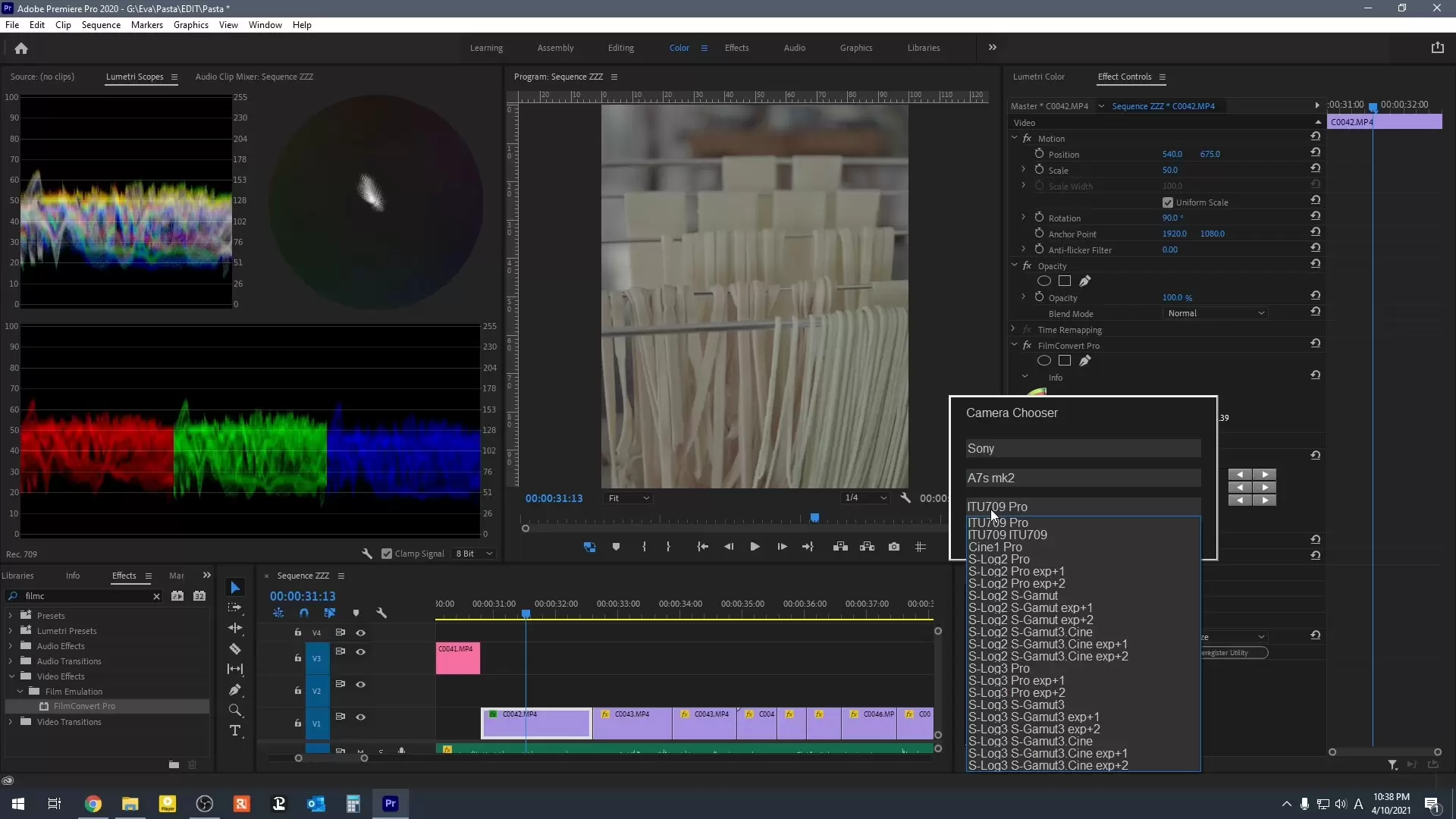Expand the Lumetri Presets folder
The height and width of the screenshot is (819, 1456).
tap(11, 631)
